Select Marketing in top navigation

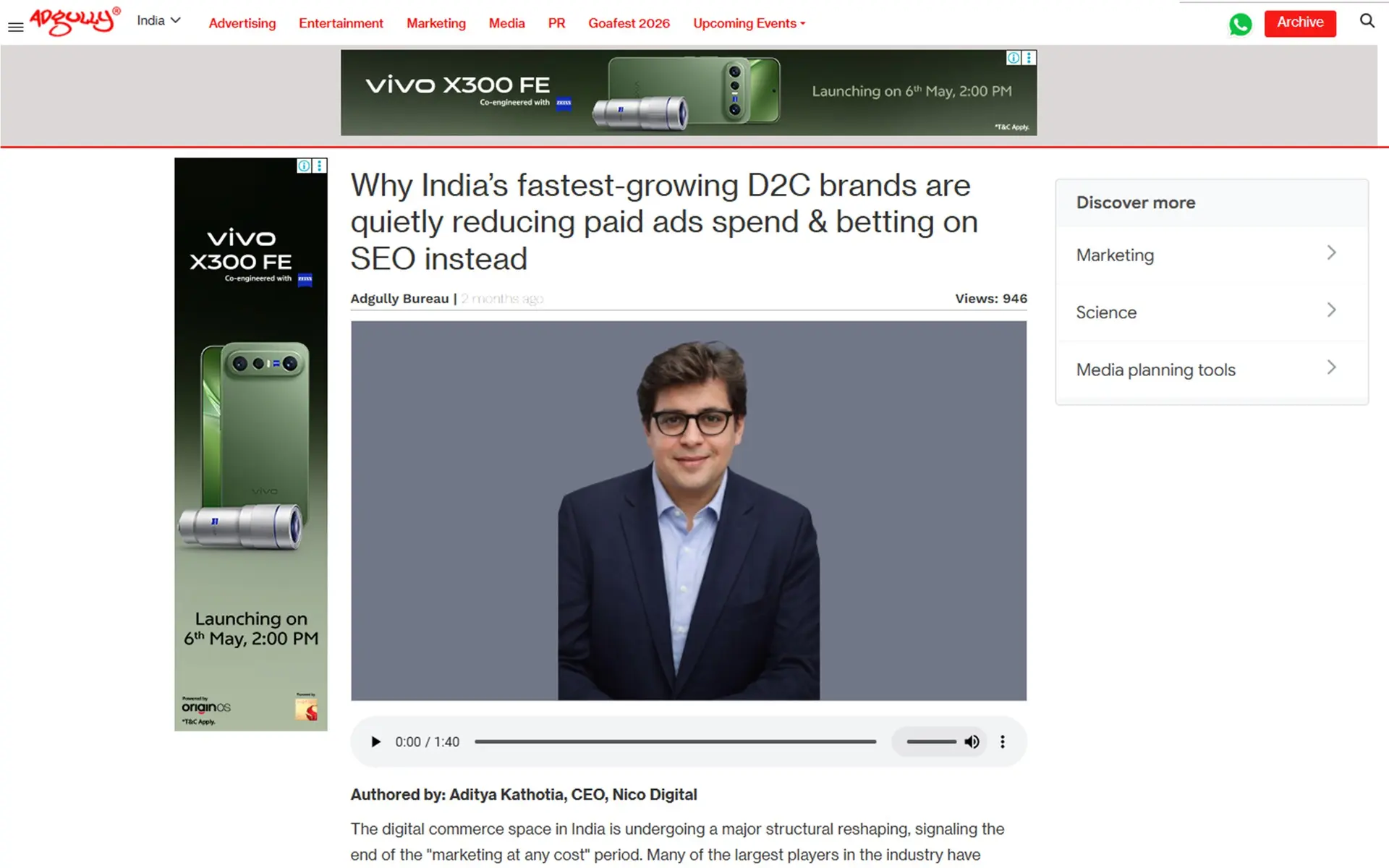(x=436, y=23)
